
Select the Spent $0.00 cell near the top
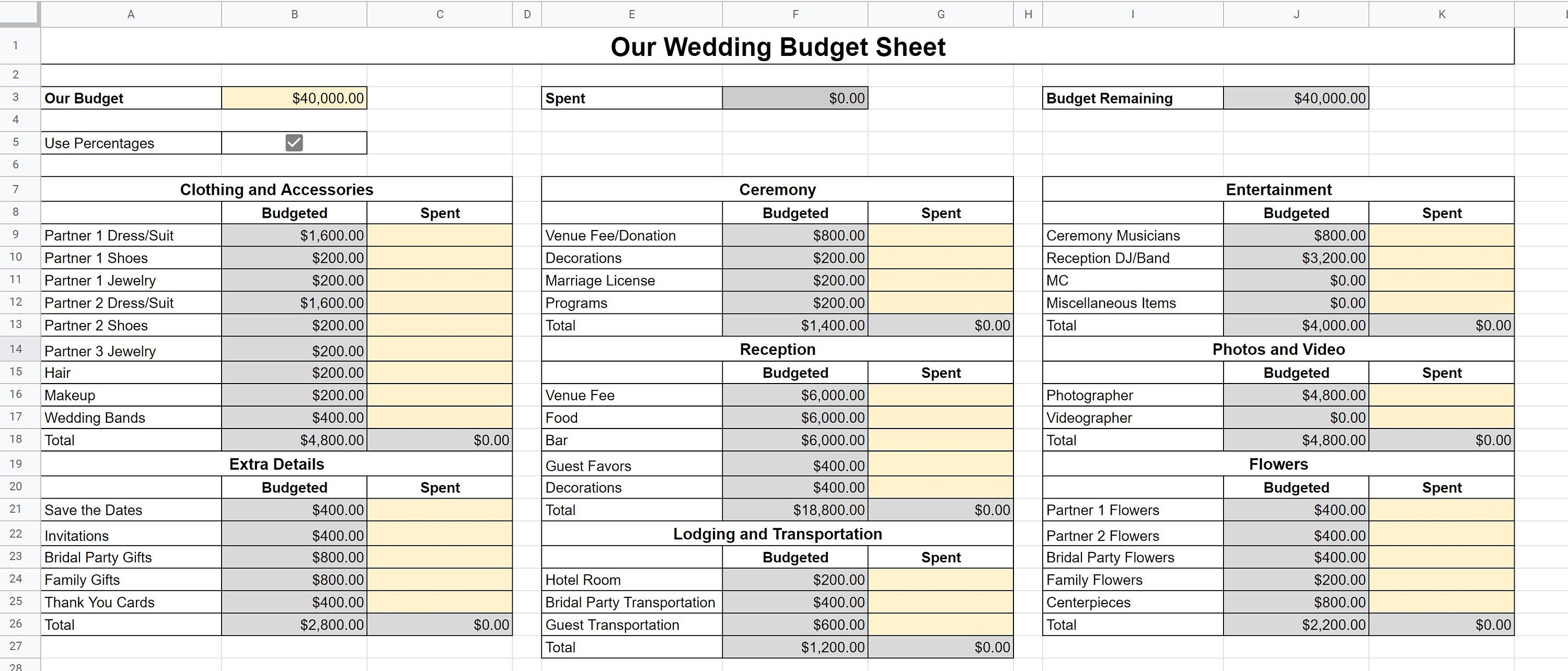pyautogui.click(x=795, y=97)
